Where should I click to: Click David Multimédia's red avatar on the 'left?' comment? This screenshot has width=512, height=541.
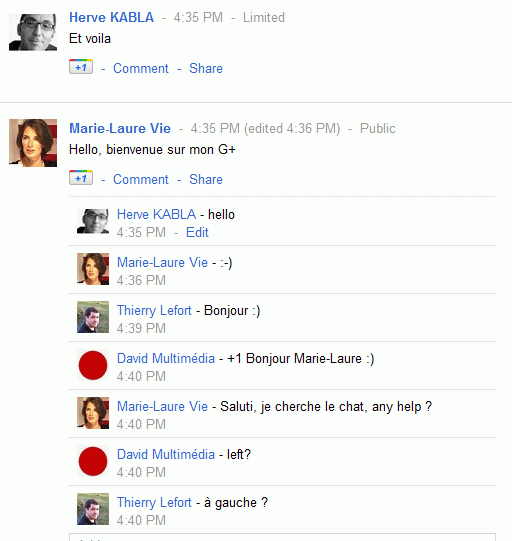(x=93, y=461)
